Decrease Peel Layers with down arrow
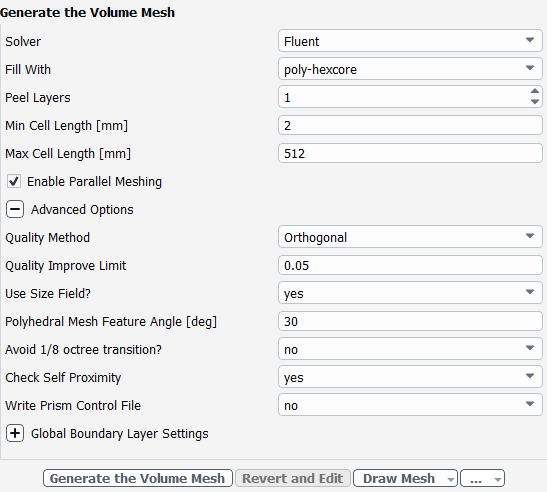 (x=534, y=102)
